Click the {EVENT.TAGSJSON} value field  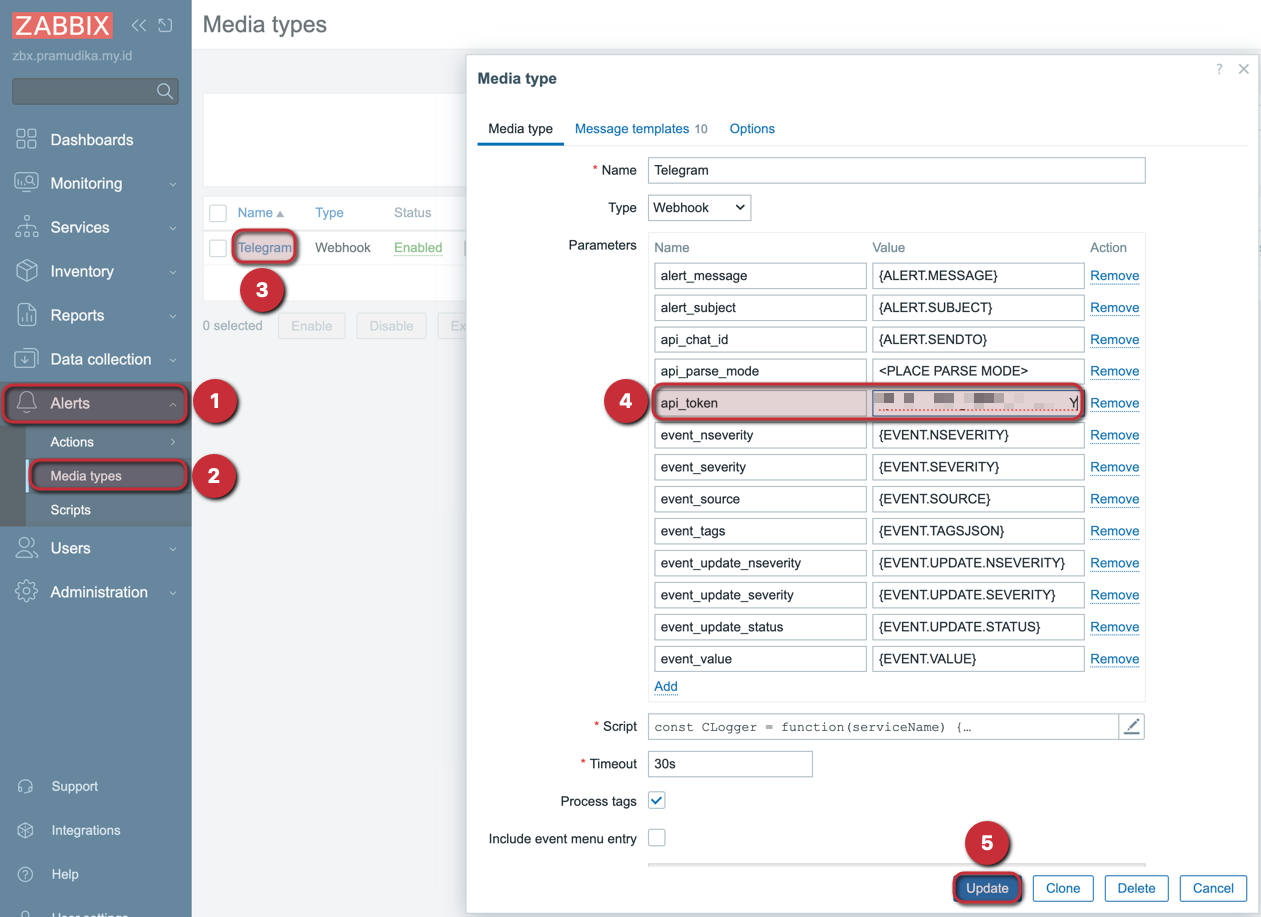click(978, 531)
